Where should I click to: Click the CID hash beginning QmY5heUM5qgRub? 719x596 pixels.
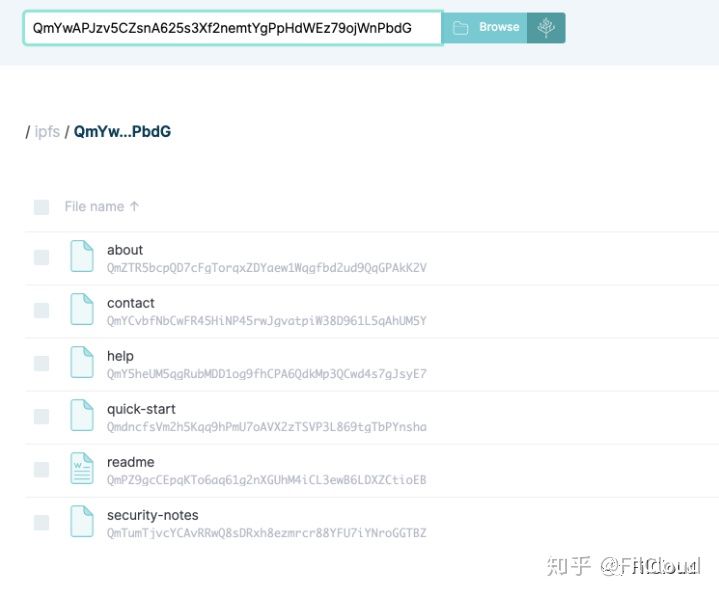point(266,374)
